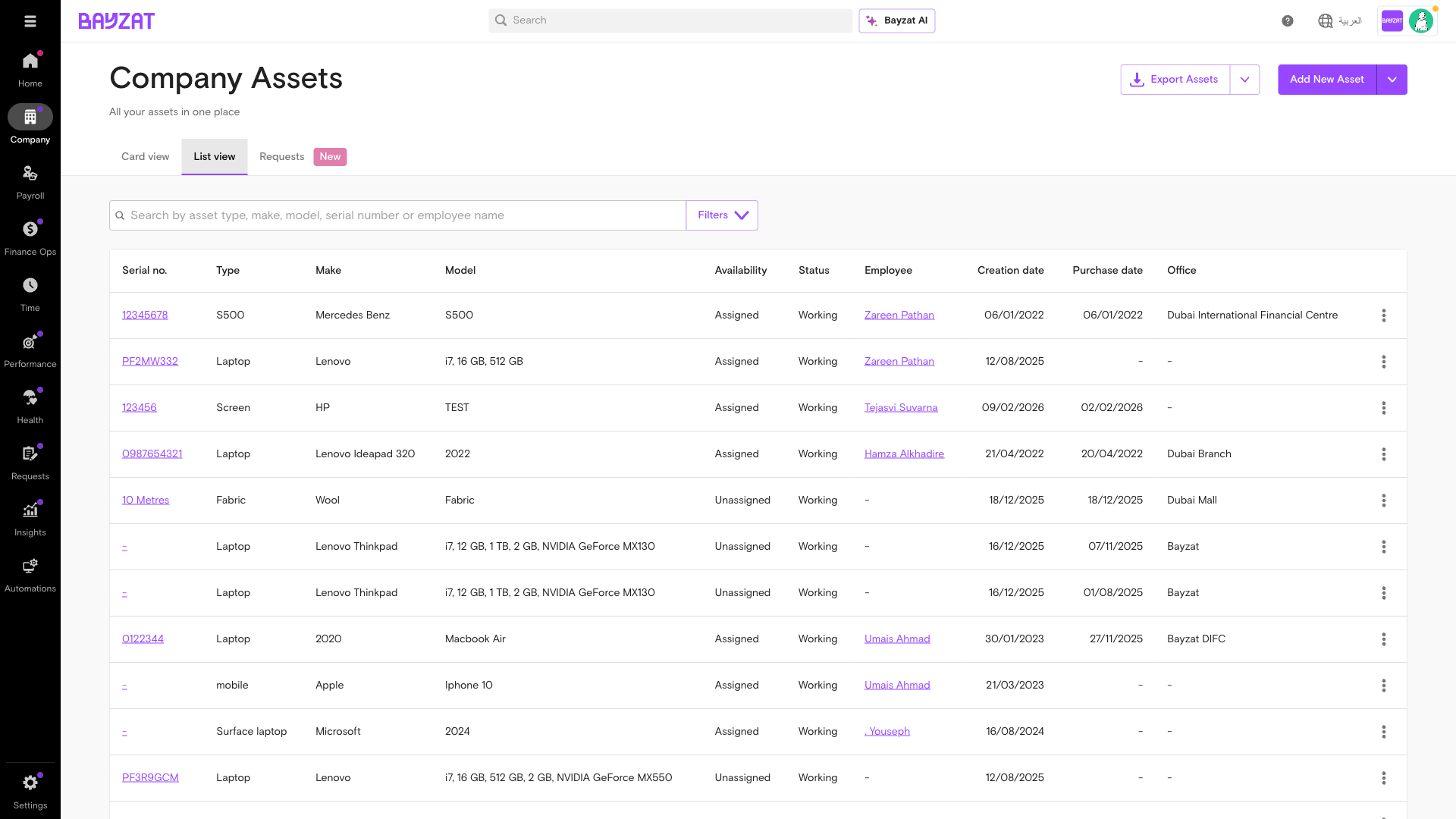Click the Export Assets button
Viewport: 1456px width, 819px height.
pyautogui.click(x=1175, y=80)
